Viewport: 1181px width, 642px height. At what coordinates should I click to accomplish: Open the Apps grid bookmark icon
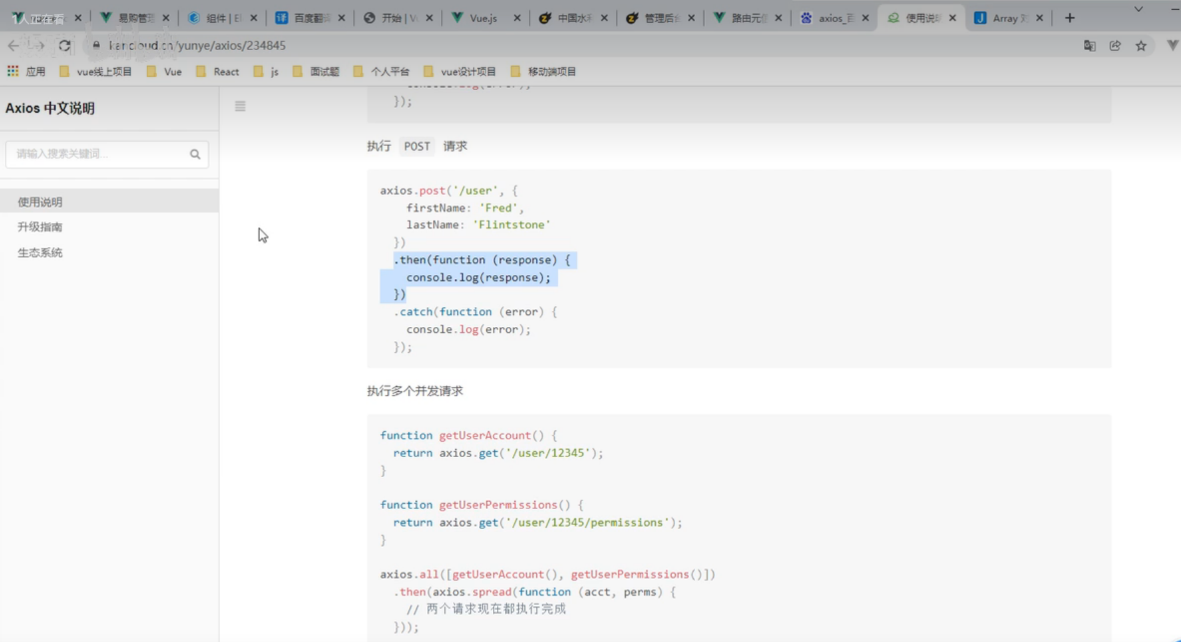(13, 71)
